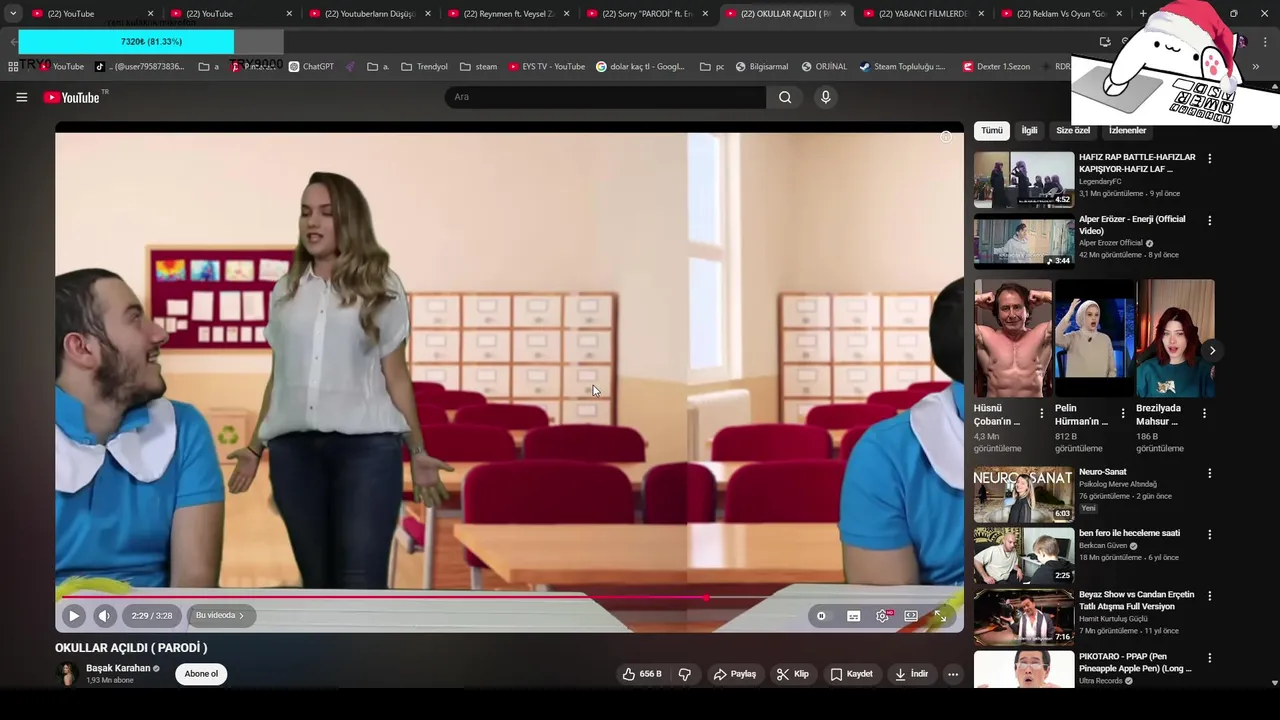Open options for 'Neuro-Sanat' video
This screenshot has height=720, width=1280.
click(x=1209, y=473)
